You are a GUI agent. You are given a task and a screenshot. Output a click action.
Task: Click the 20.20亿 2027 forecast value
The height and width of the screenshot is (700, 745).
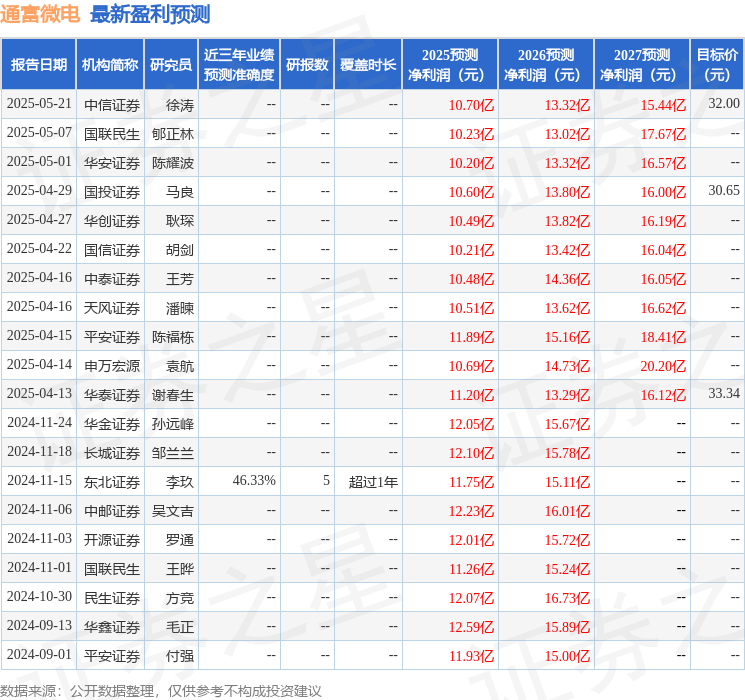point(663,366)
